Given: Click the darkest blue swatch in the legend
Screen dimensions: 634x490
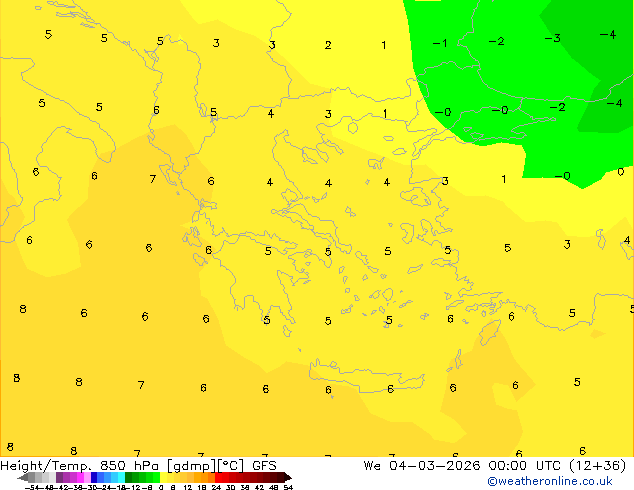Looking at the screenshot, I should [x=94, y=477].
